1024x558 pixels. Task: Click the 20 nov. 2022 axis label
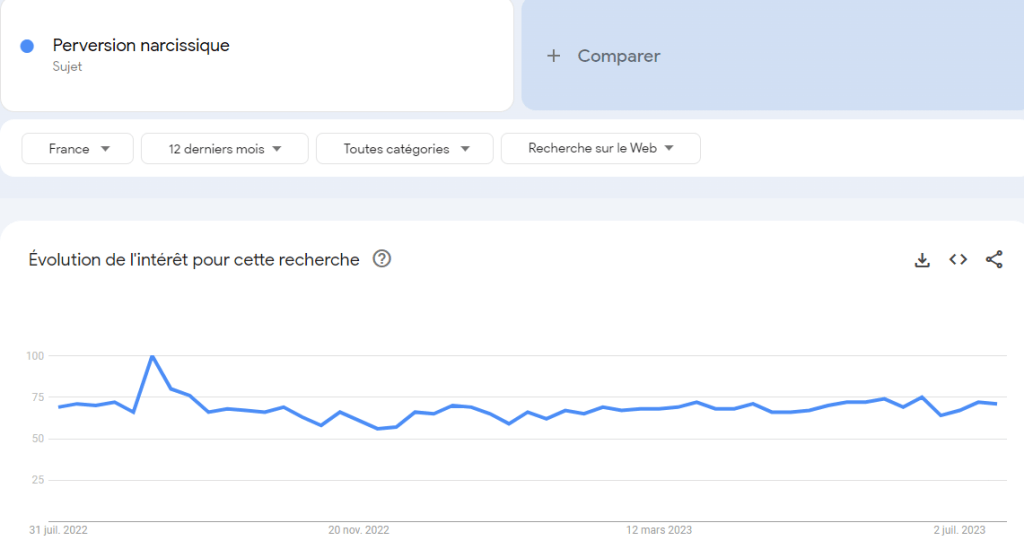click(x=359, y=530)
